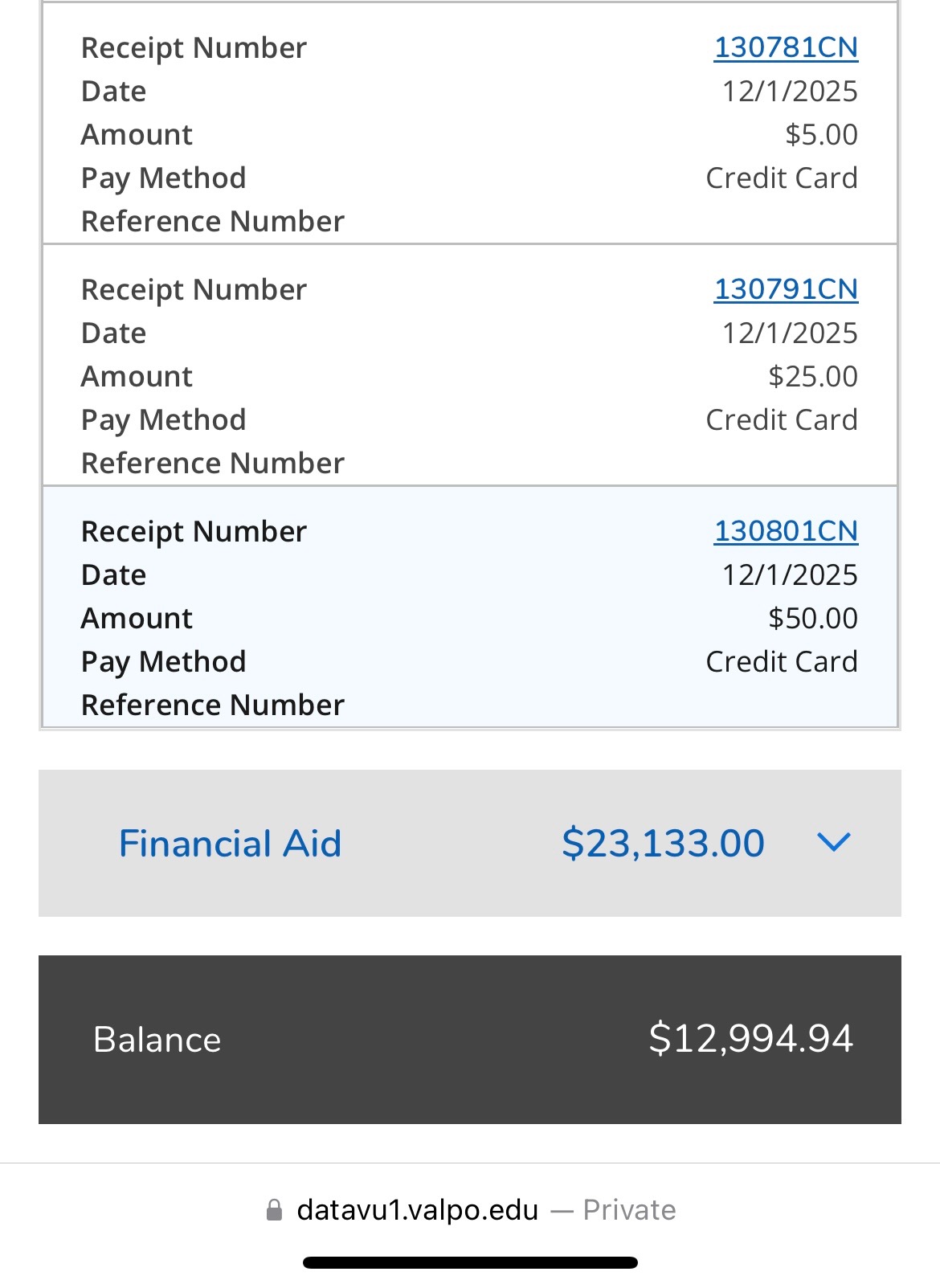Open receipt link 130801CN
The image size is (940, 1288).
coord(786,531)
